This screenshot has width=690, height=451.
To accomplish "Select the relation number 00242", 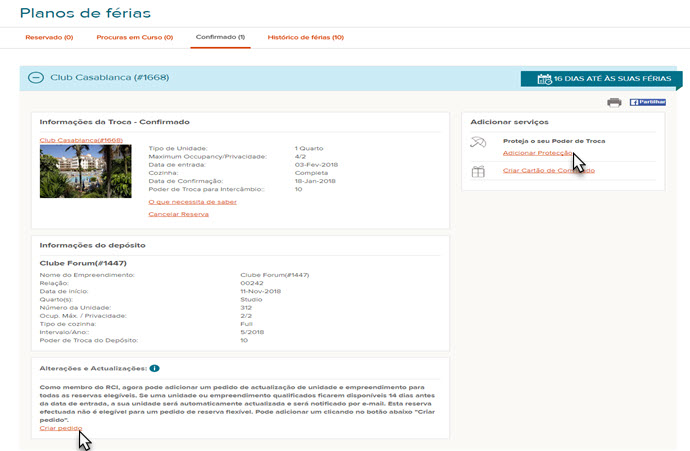I will click(252, 283).
